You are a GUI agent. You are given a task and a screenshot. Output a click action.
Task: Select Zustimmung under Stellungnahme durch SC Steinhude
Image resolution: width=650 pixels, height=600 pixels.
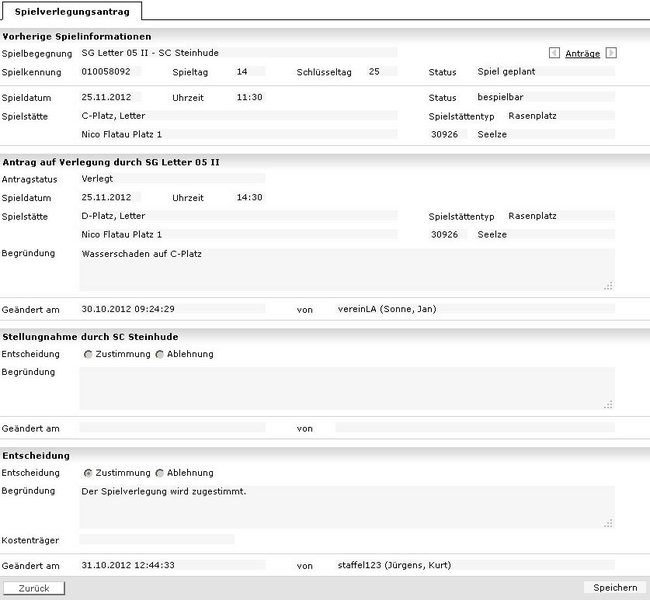coord(88,354)
